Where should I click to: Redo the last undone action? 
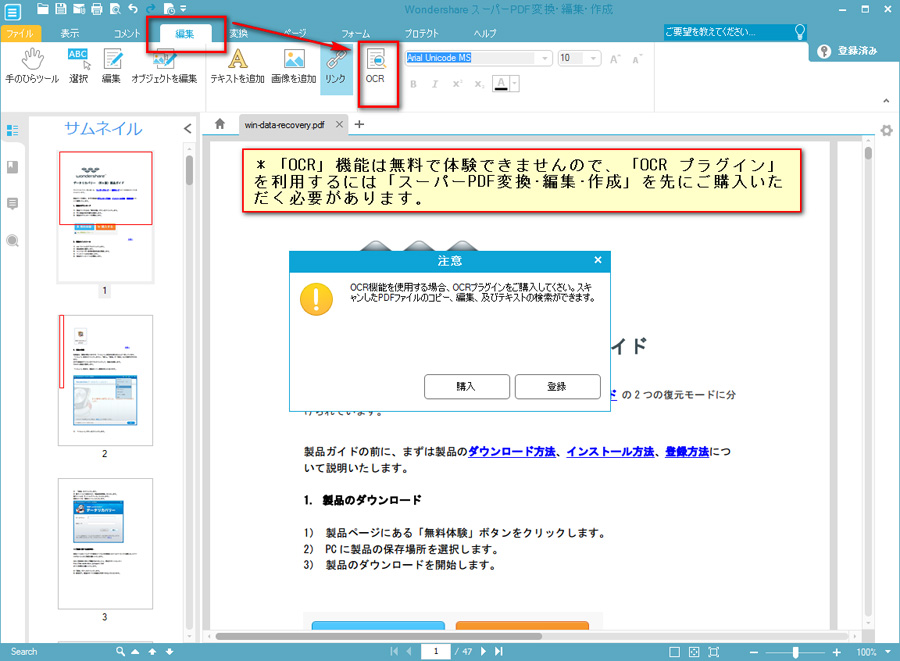[150, 9]
